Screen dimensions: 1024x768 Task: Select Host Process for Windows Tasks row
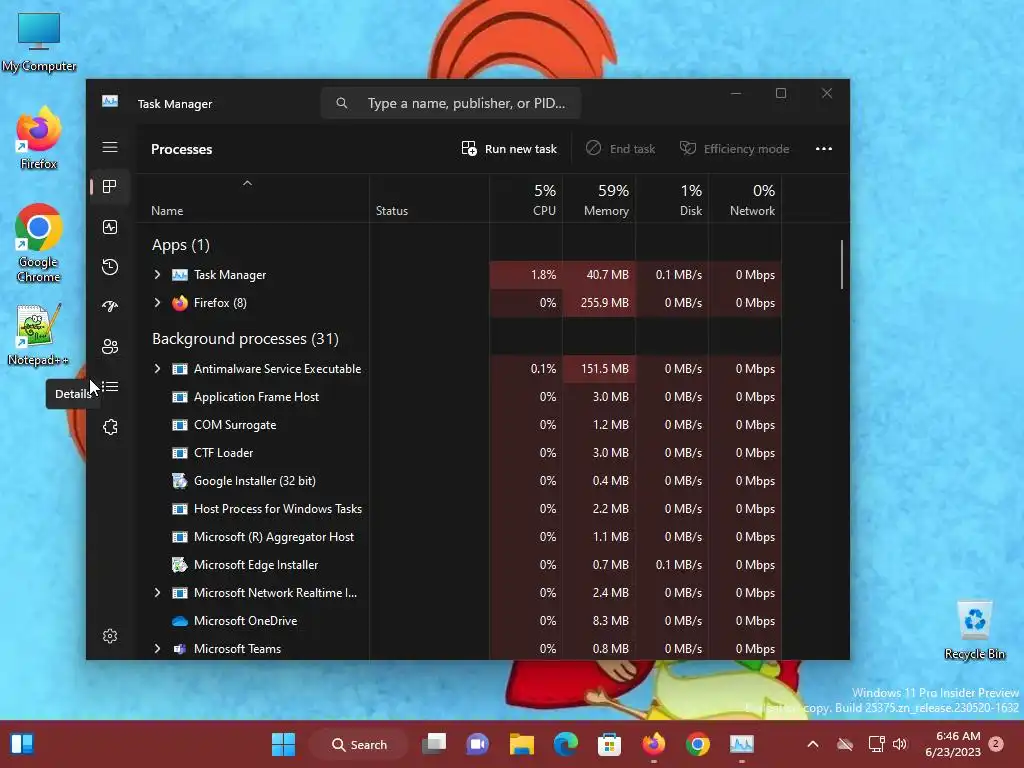[x=458, y=509]
